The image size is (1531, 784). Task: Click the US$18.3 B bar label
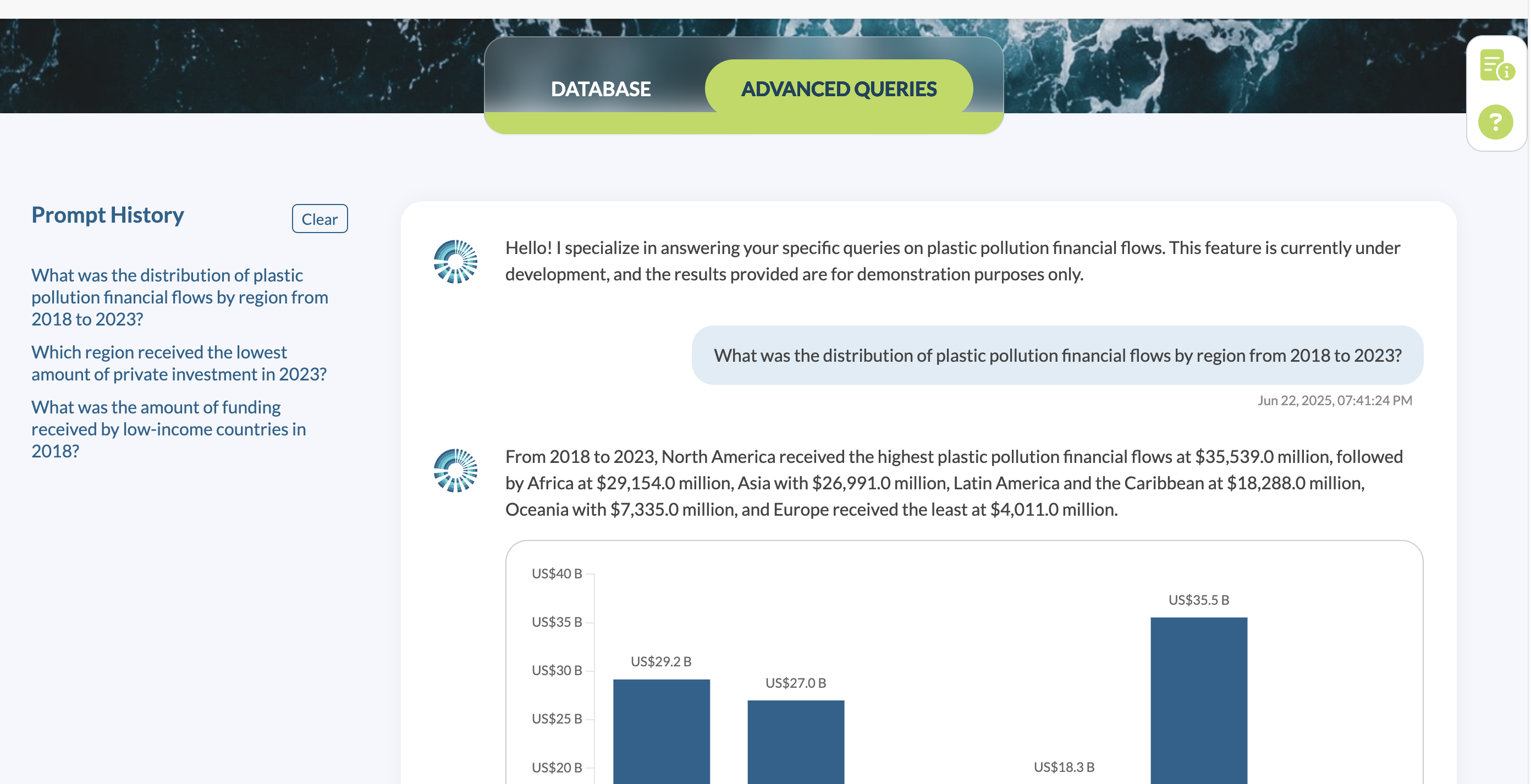pos(1064,768)
